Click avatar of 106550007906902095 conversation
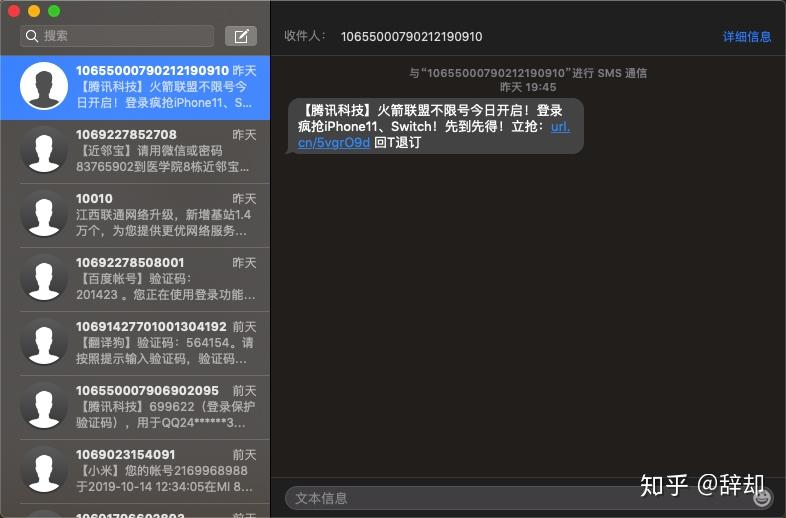 tap(44, 407)
